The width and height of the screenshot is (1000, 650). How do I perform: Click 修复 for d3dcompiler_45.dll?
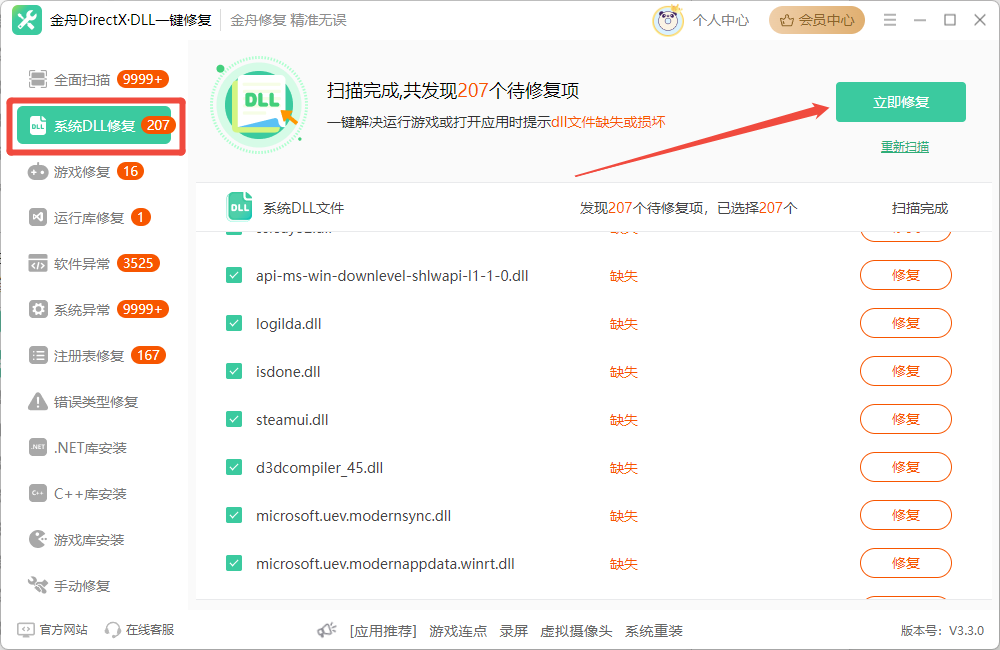906,467
